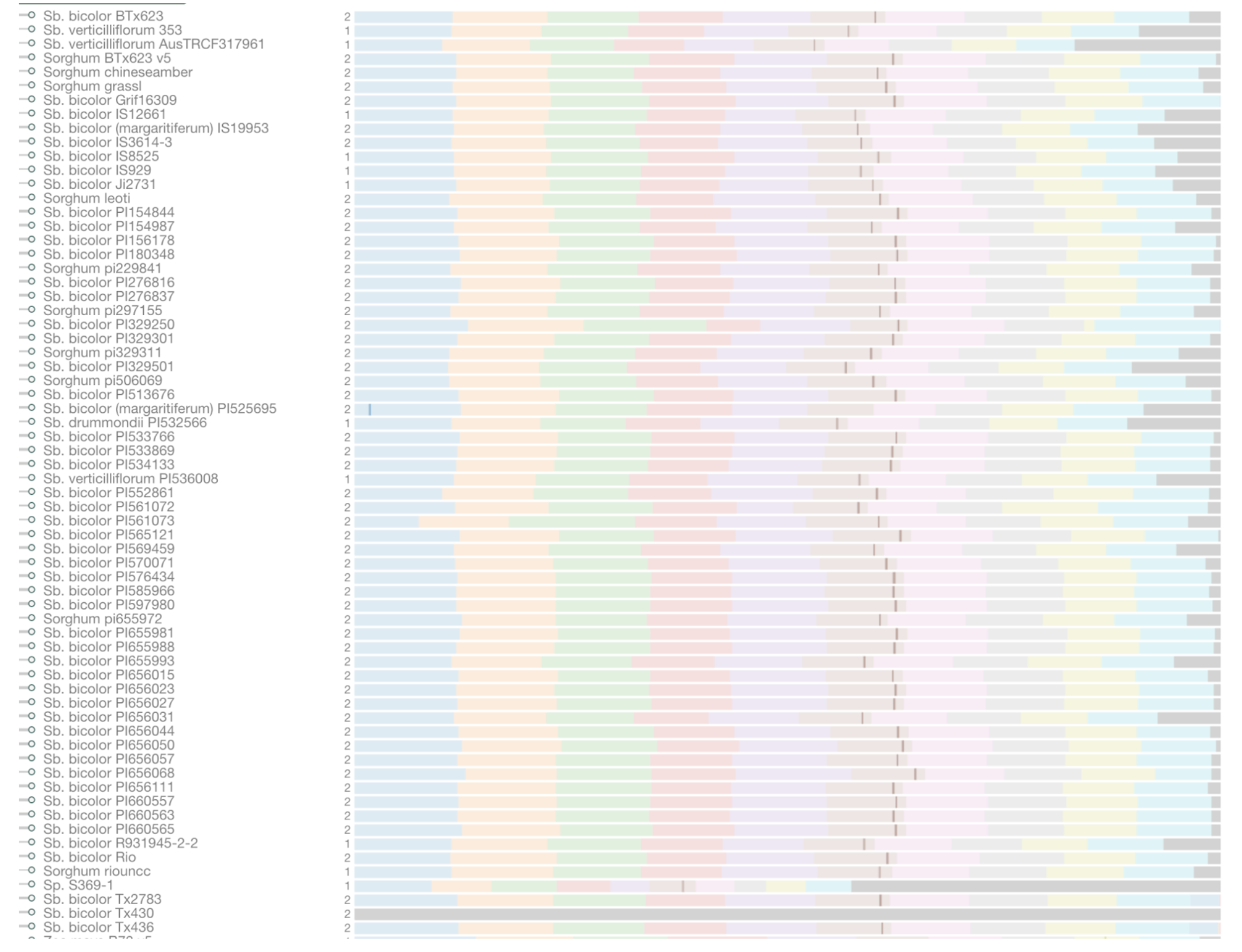The height and width of the screenshot is (952, 1242).
Task: Select Sb. bicolor (margaritiferum) IS19953 label
Action: tap(156, 128)
